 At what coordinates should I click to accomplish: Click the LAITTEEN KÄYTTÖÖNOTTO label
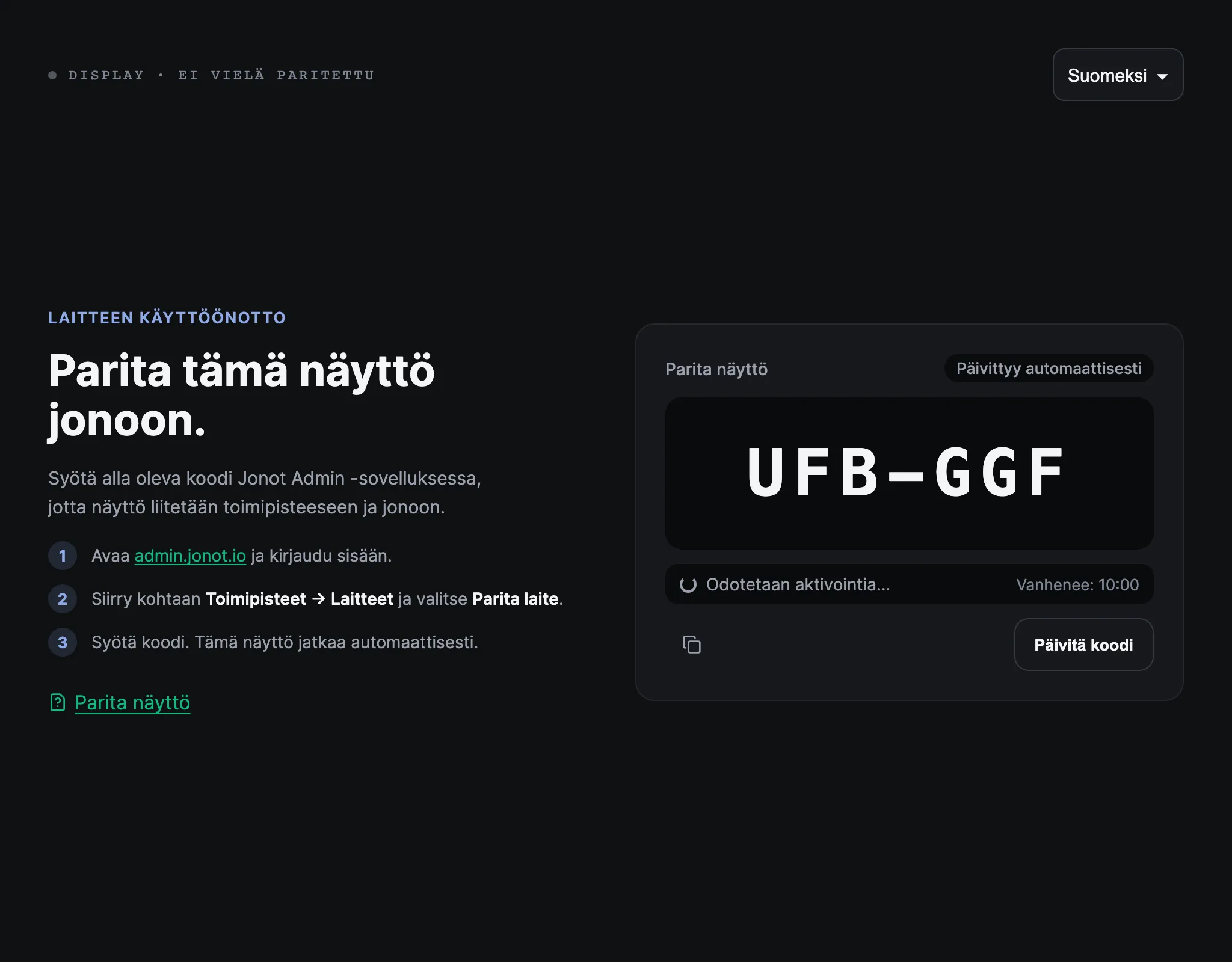(x=167, y=317)
